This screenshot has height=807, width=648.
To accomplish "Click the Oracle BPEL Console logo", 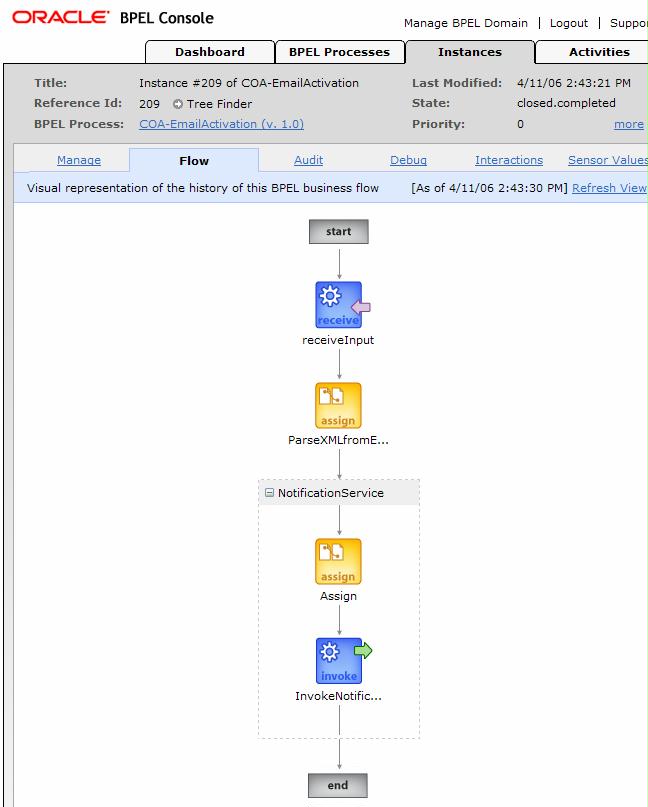I will pos(113,18).
